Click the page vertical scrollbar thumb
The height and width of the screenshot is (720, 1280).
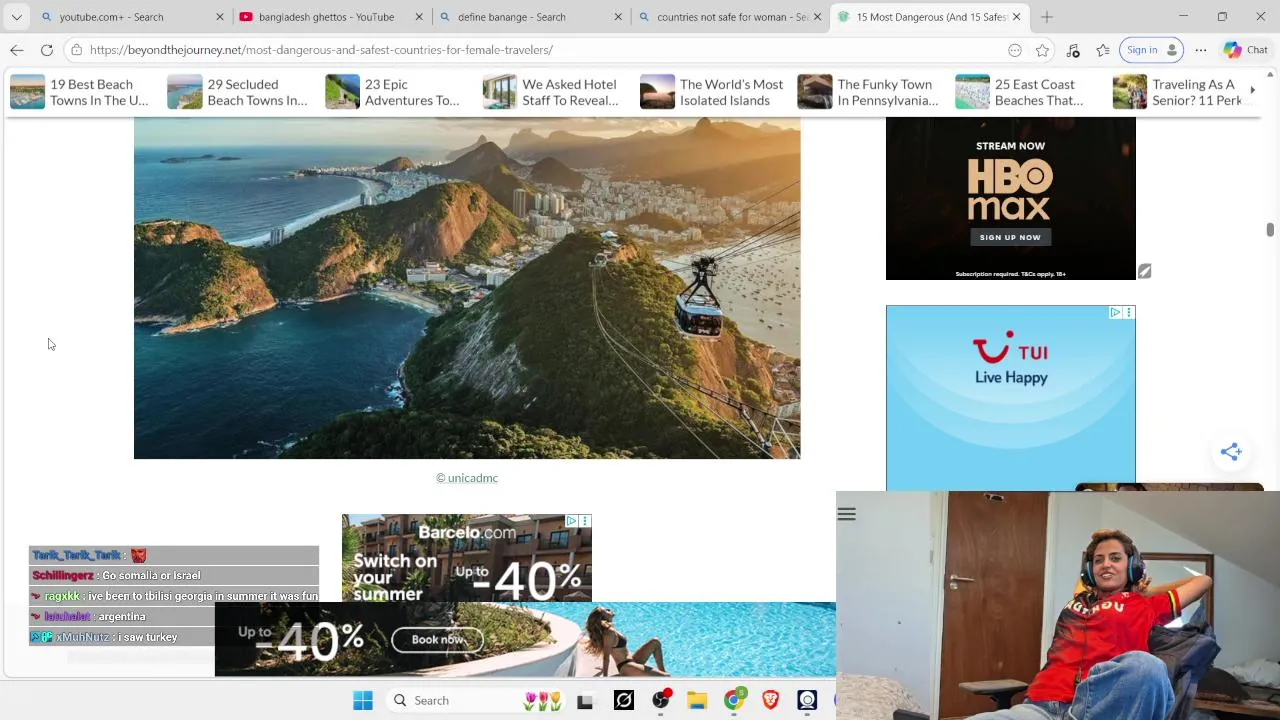1270,230
